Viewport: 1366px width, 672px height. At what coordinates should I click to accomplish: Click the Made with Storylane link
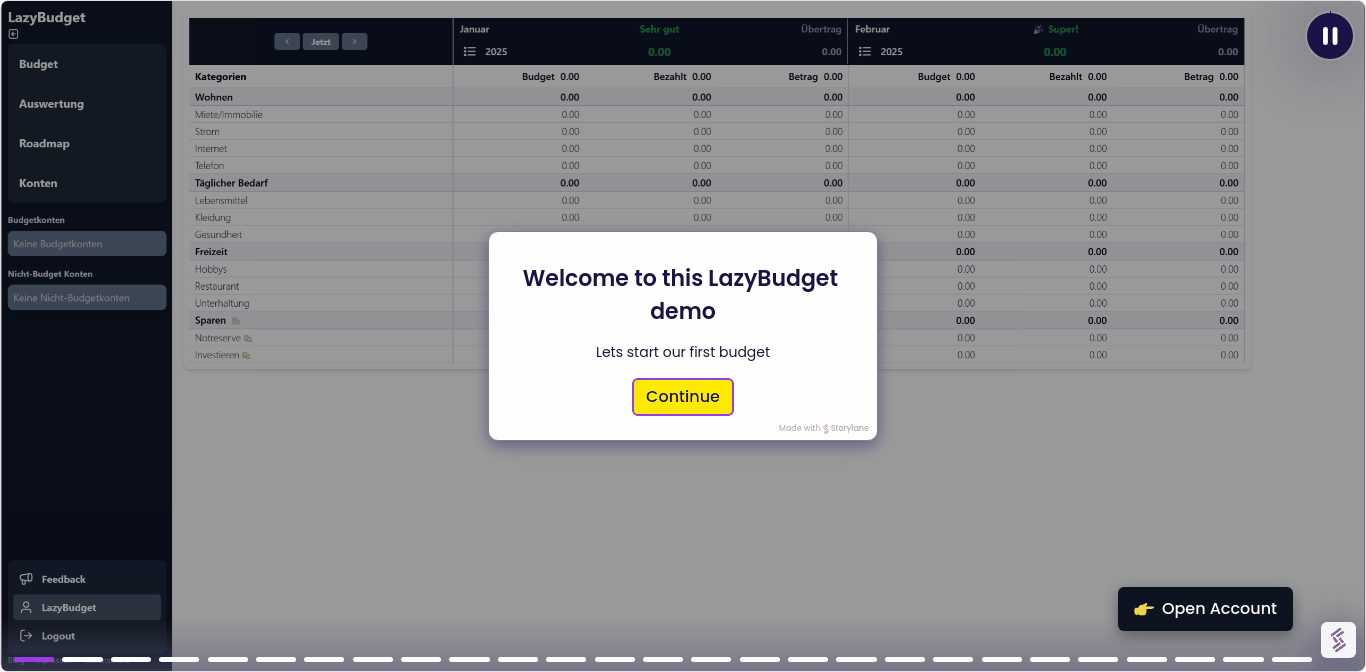(x=824, y=428)
